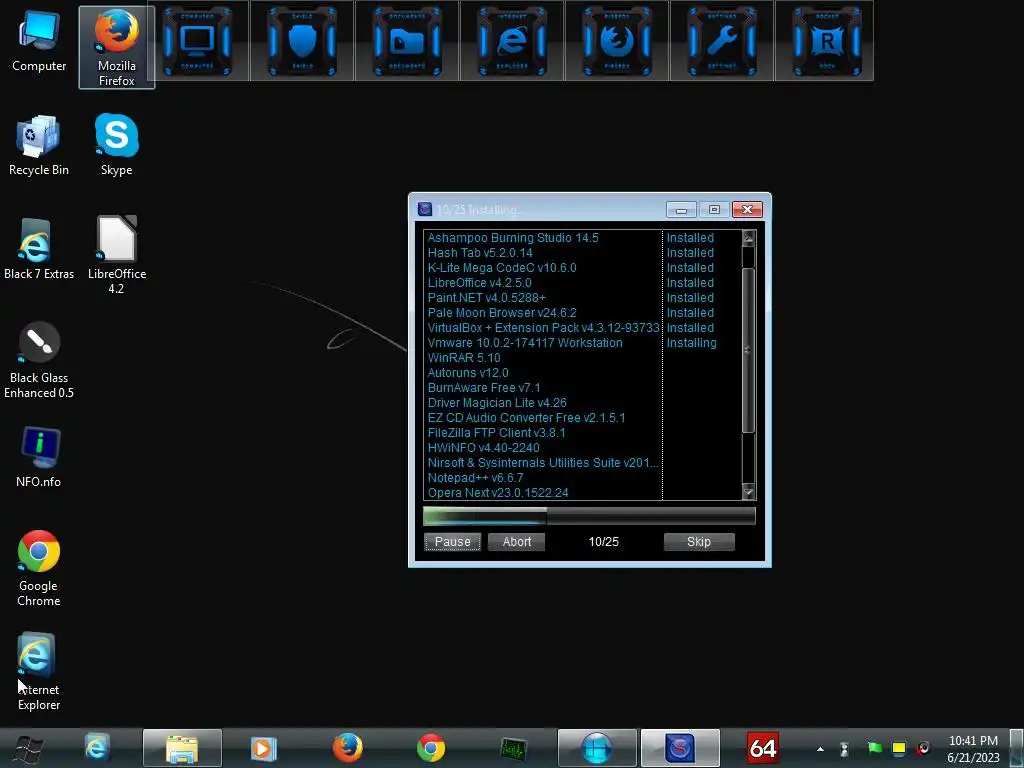Select the Skype desktop shortcut

coord(117,146)
